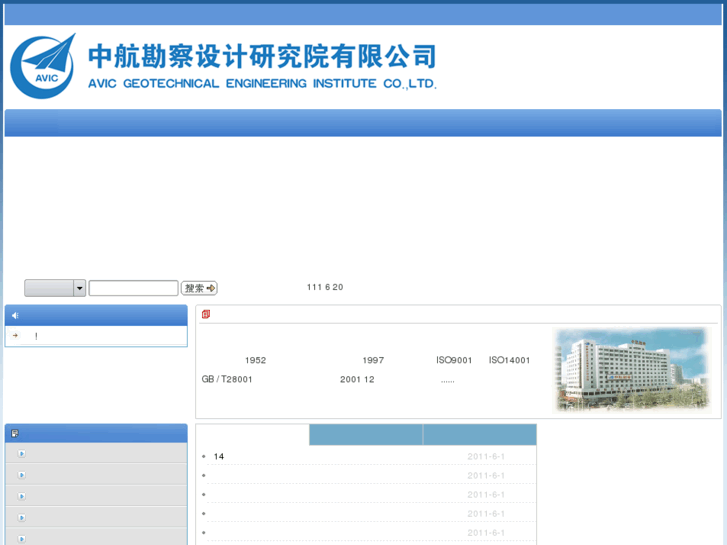The image size is (727, 545).
Task: Click the red document icon in the intro panel header
Action: [206, 314]
